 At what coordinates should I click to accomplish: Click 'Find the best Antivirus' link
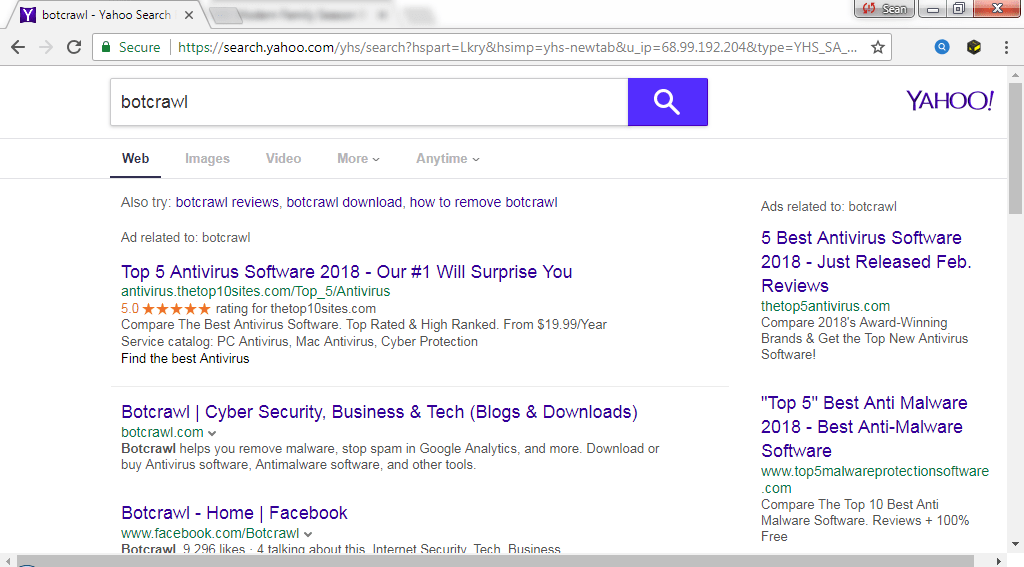point(185,359)
